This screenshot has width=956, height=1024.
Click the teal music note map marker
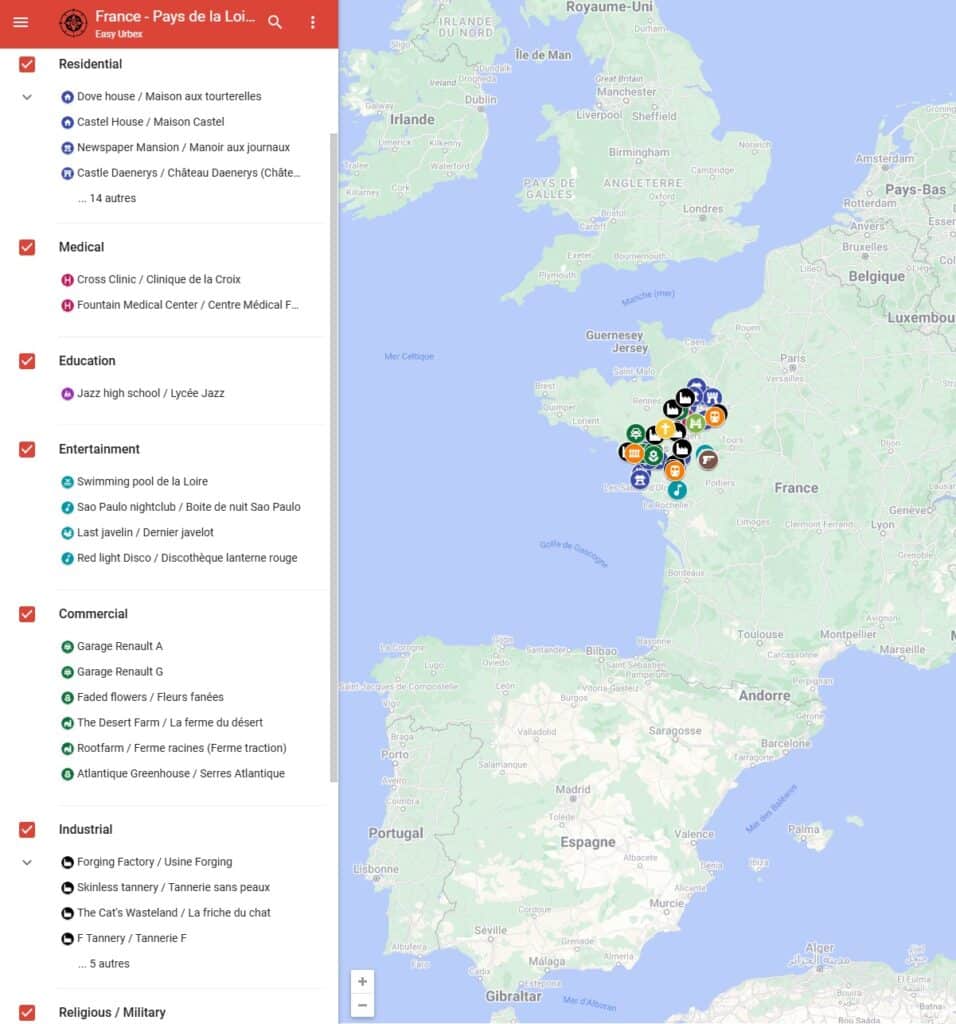(x=677, y=489)
